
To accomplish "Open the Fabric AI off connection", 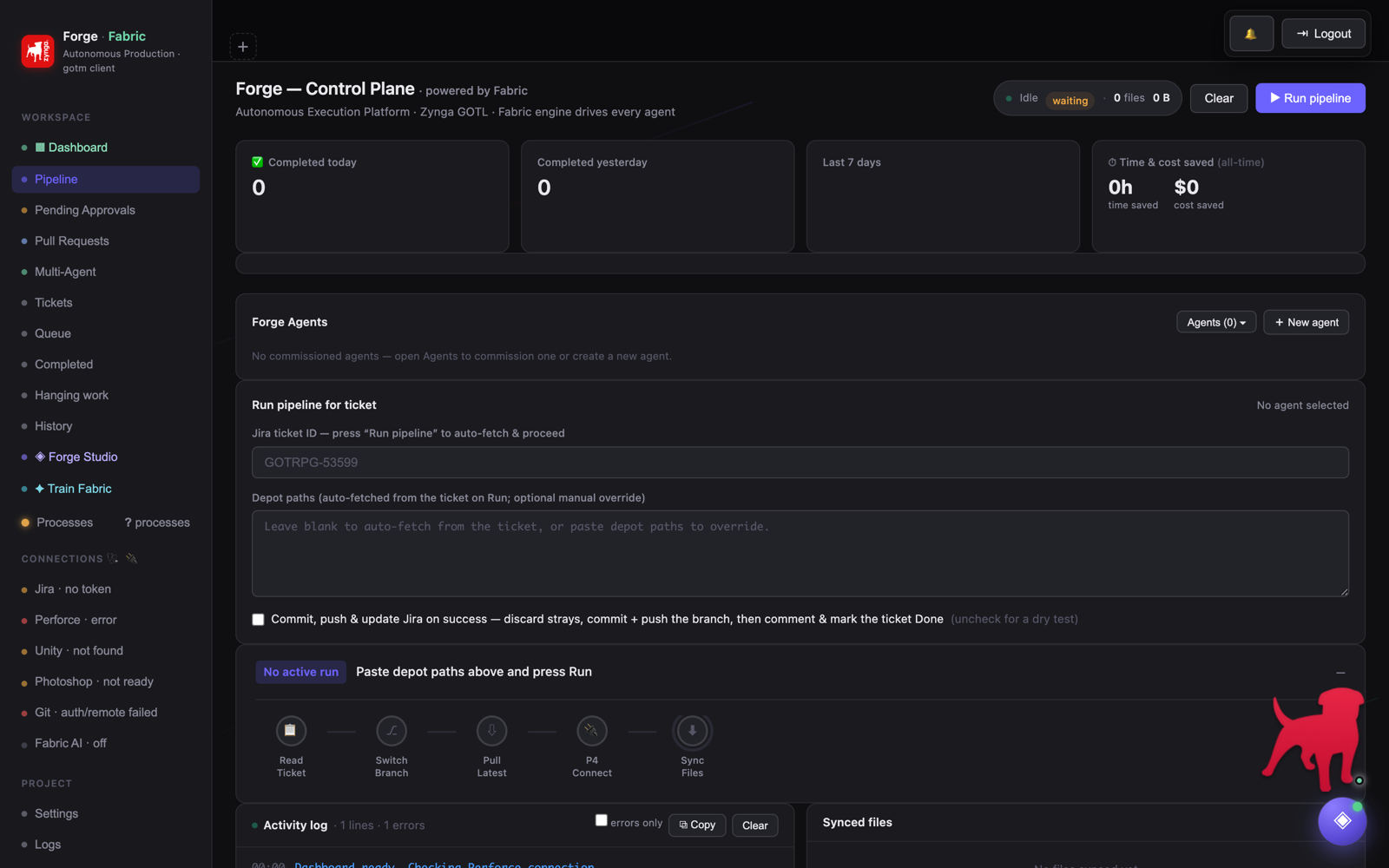I will (x=106, y=743).
